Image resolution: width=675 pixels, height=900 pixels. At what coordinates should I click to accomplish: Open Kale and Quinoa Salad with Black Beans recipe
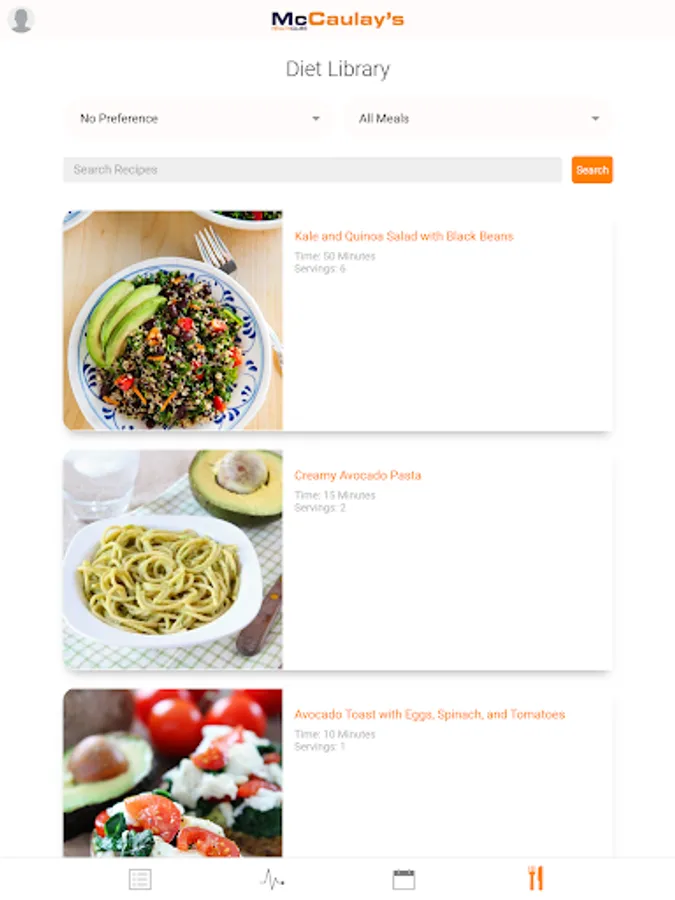coord(404,236)
